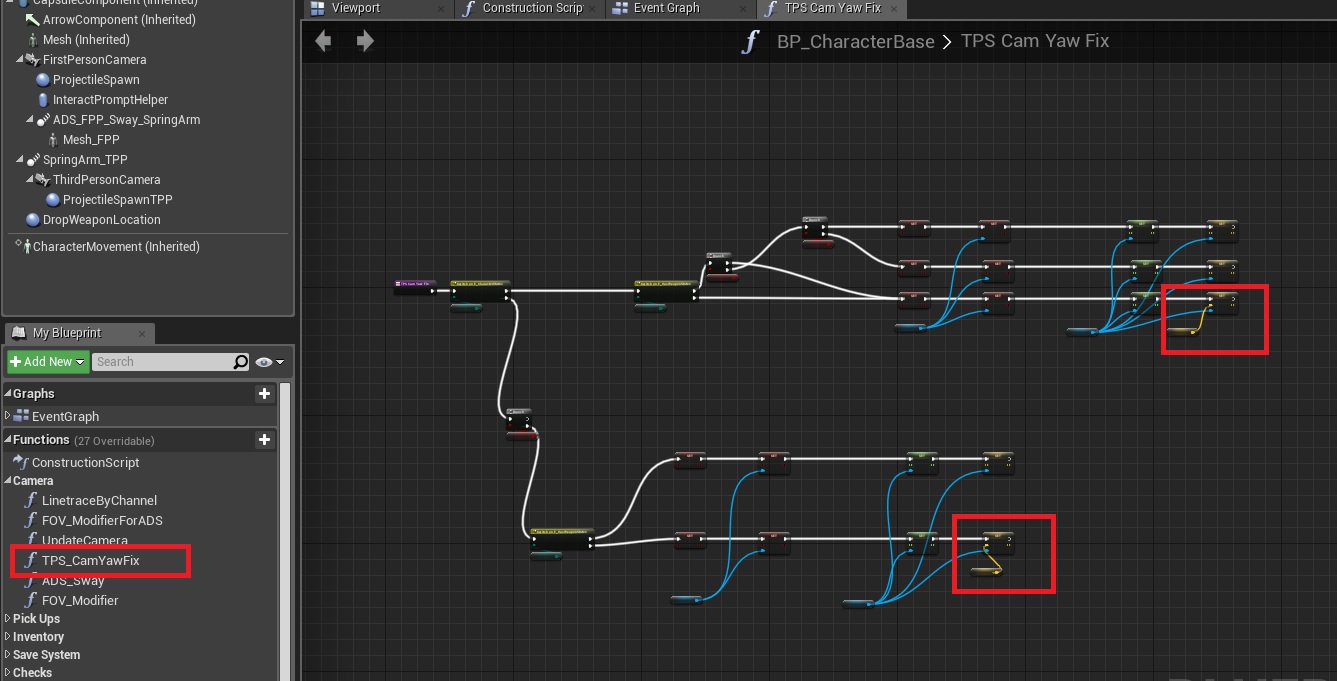The image size is (1337, 681).
Task: Open the Add New dropdown button
Action: coord(47,362)
